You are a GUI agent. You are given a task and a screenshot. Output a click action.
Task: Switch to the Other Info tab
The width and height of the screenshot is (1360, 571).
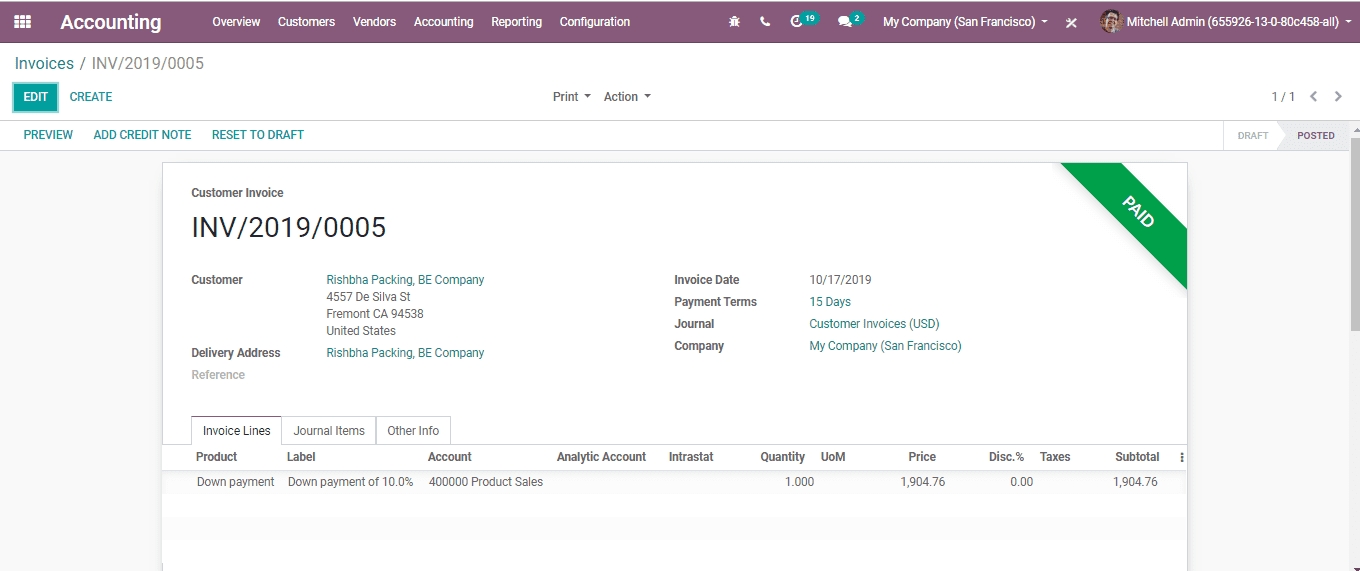[413, 431]
